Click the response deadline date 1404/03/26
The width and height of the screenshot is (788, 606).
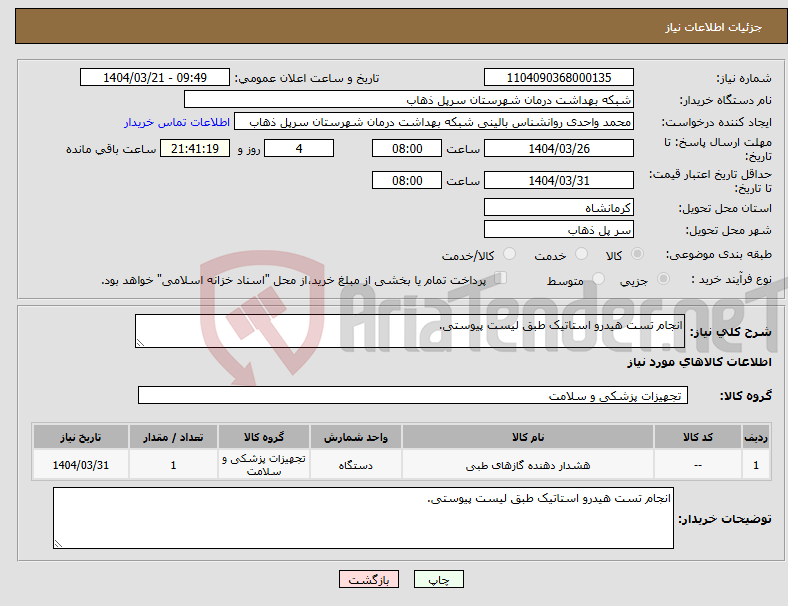(559, 148)
